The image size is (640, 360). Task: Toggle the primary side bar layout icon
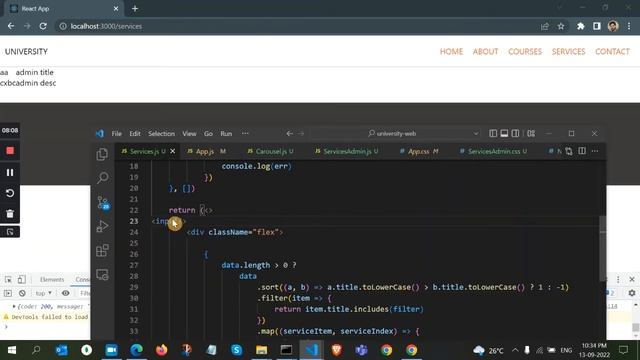pyautogui.click(x=493, y=133)
